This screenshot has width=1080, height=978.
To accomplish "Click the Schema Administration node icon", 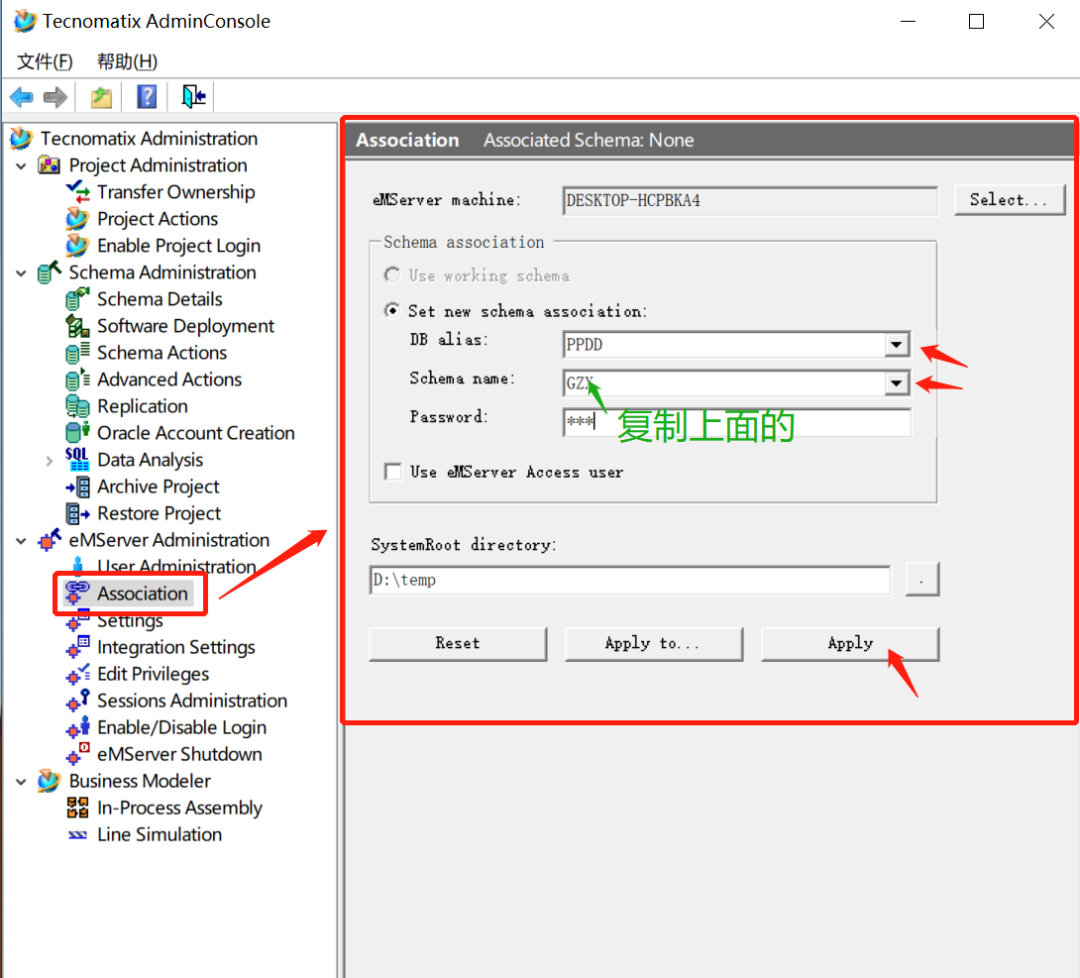I will 49,273.
